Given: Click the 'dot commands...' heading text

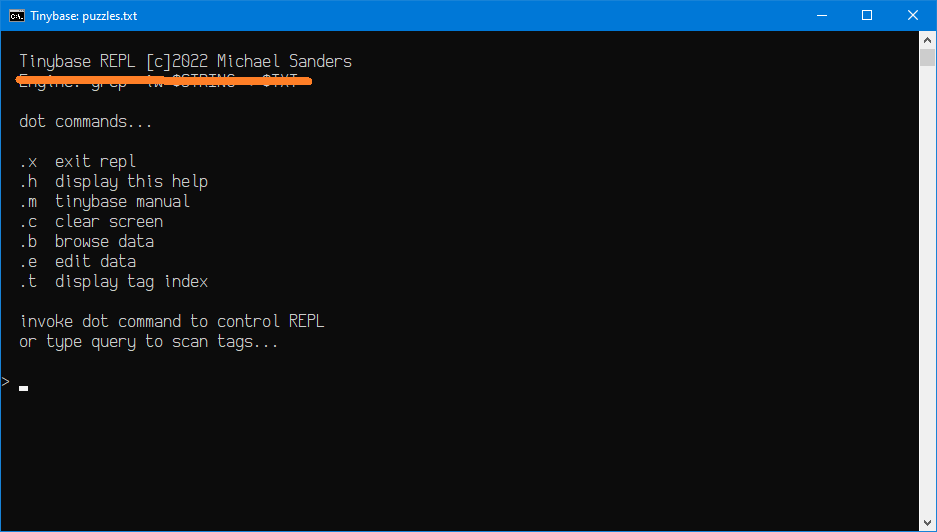Looking at the screenshot, I should coord(86,122).
